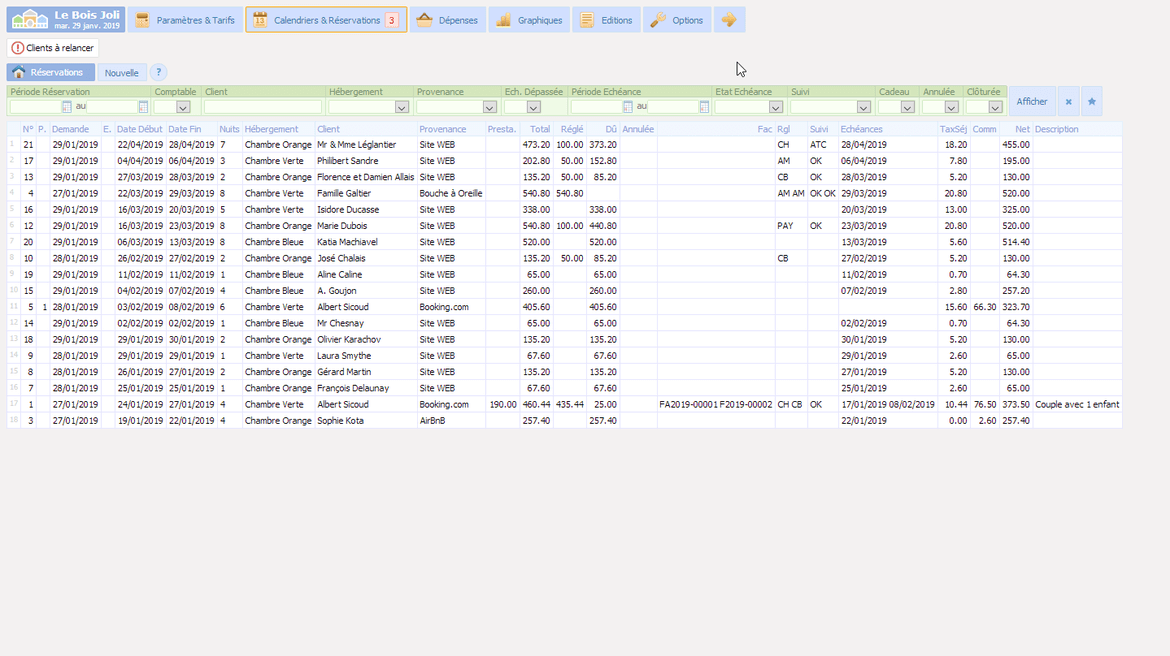Open calendar picker for Période Echéance end date
Image resolution: width=1170 pixels, height=656 pixels.
tap(704, 107)
